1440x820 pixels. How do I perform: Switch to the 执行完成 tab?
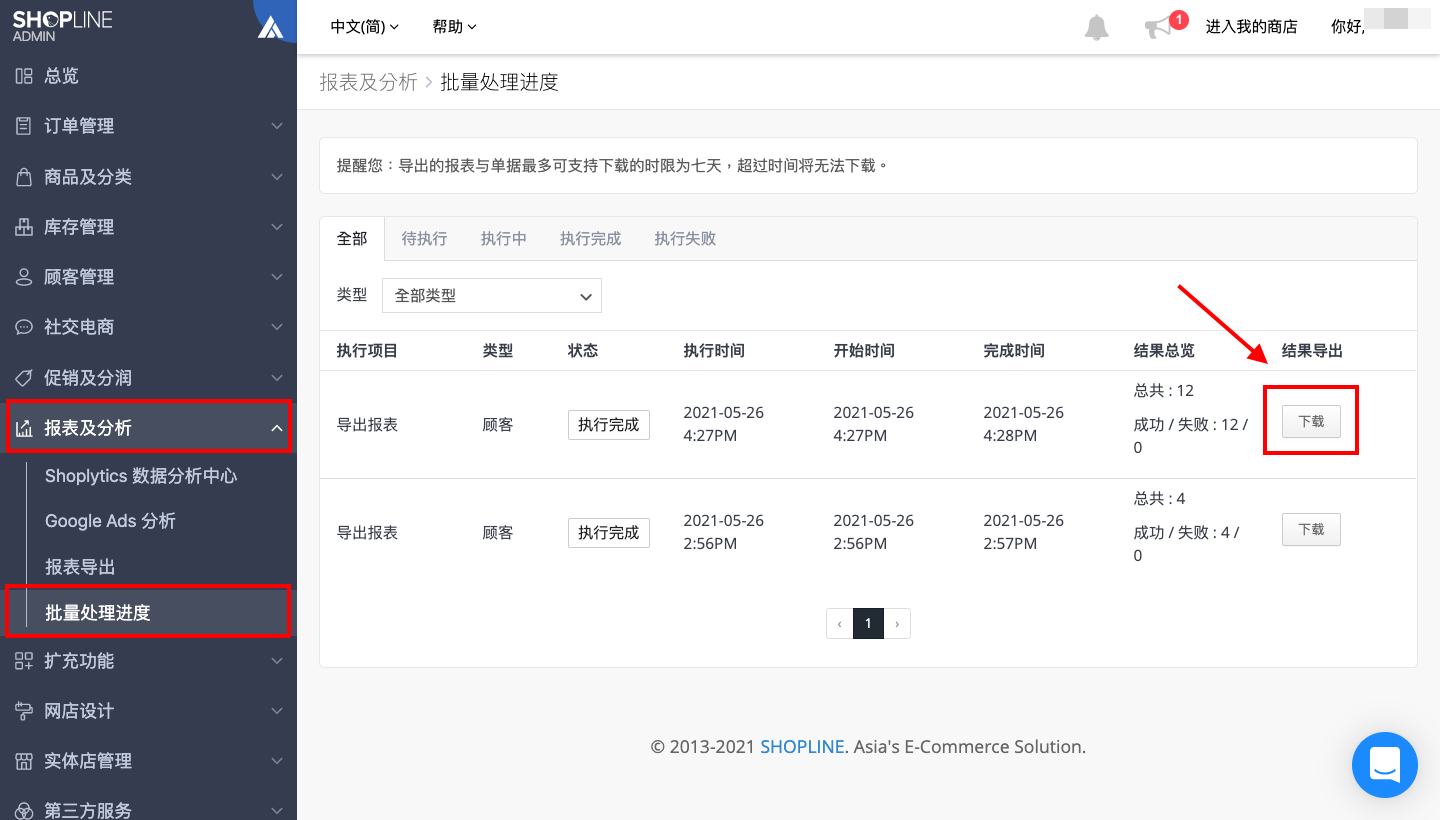(x=590, y=239)
